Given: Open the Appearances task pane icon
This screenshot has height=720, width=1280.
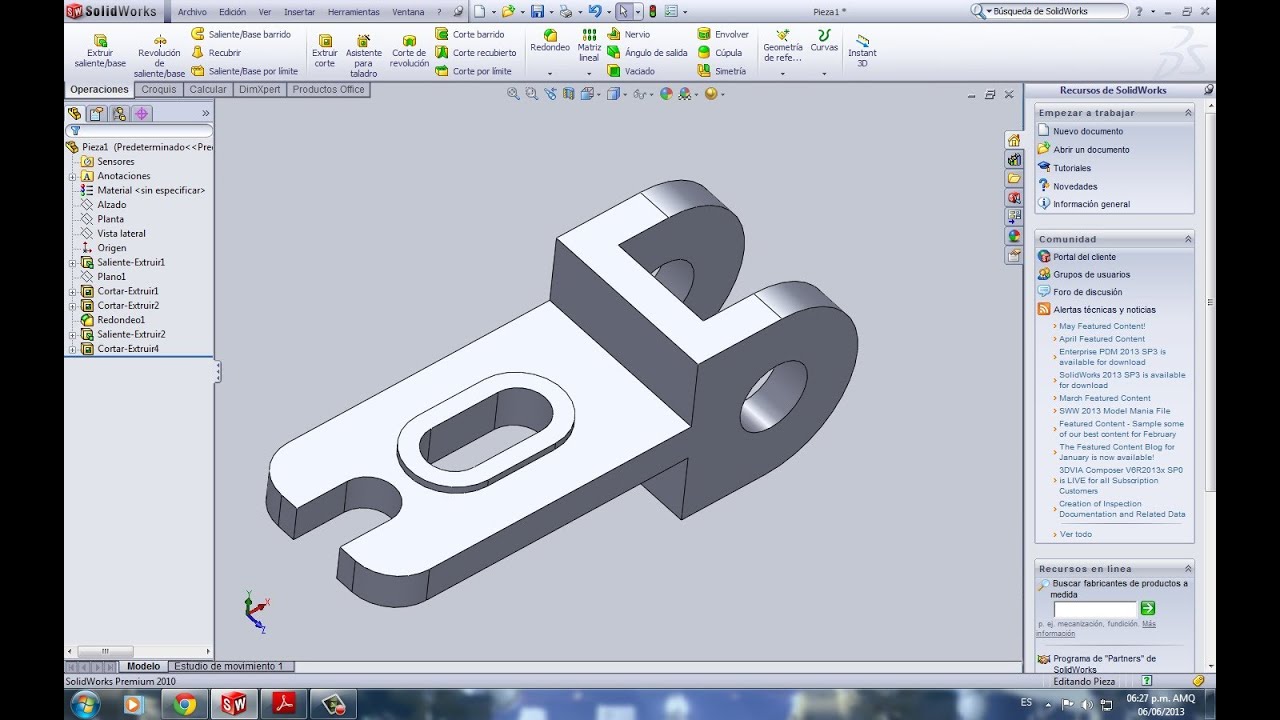Looking at the screenshot, I should pyautogui.click(x=1014, y=236).
